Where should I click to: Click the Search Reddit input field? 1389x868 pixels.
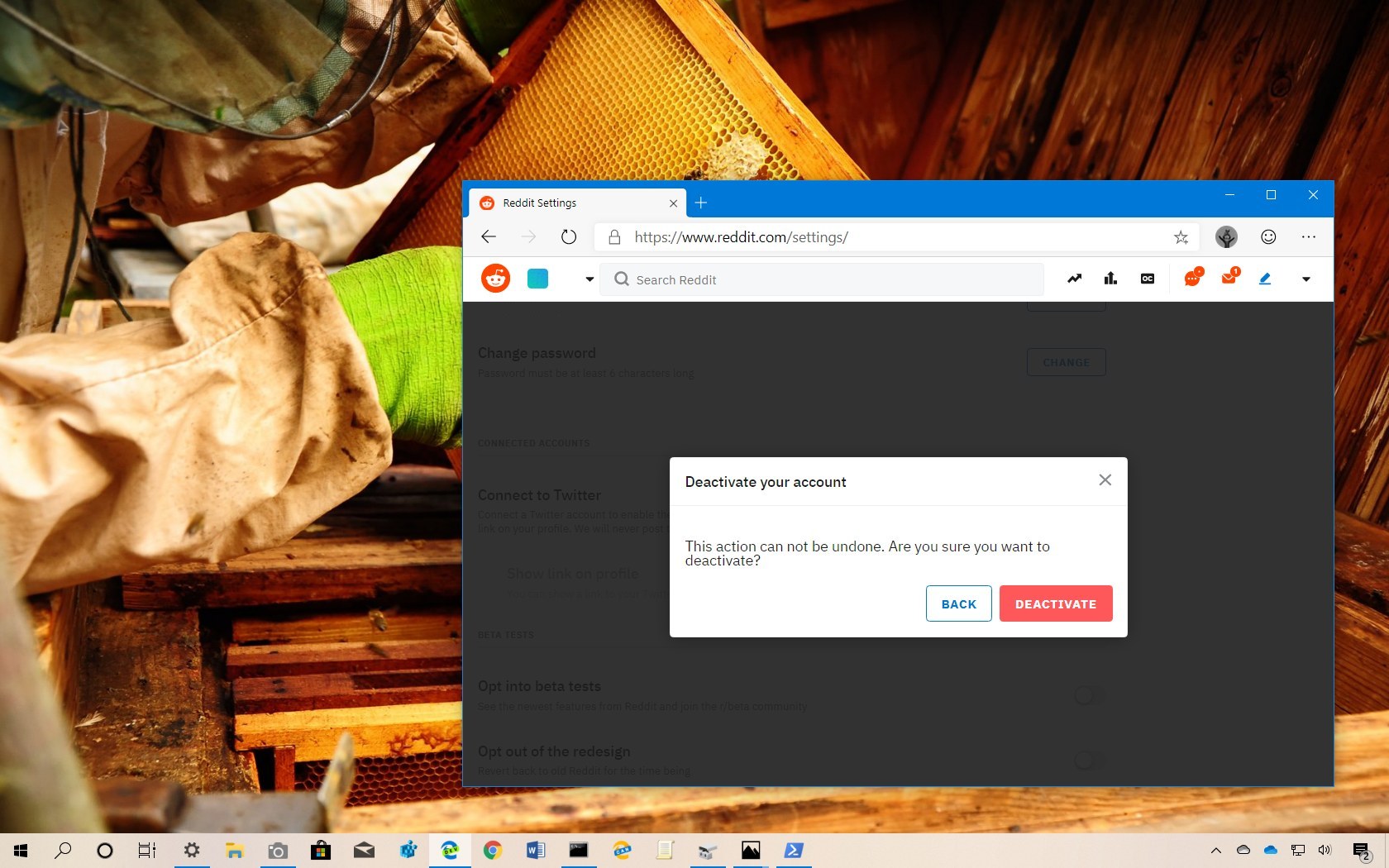tap(827, 279)
